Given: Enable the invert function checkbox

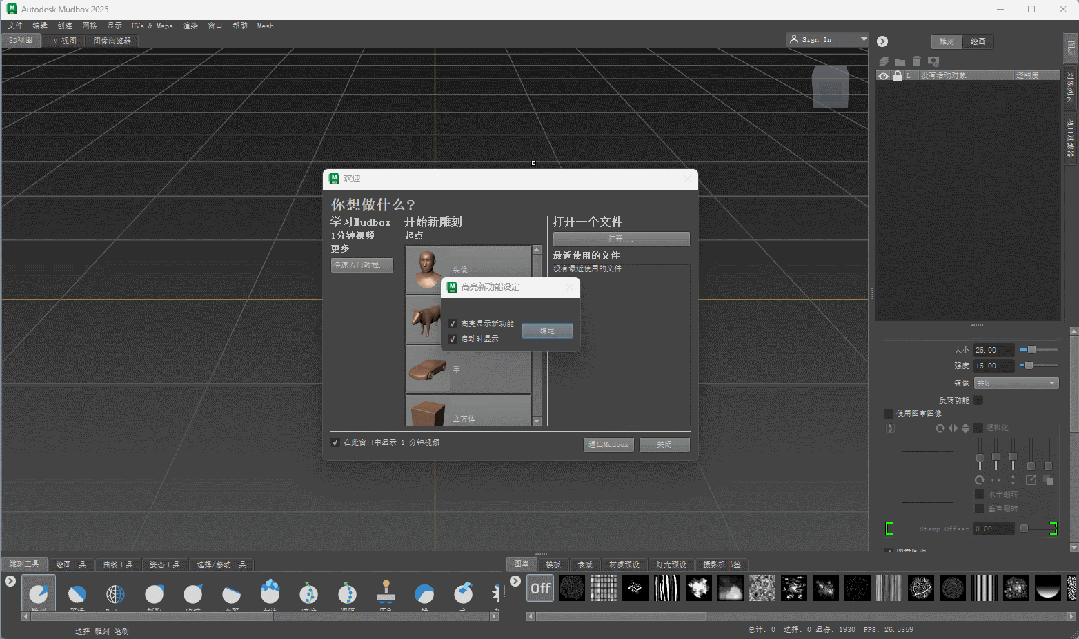Looking at the screenshot, I should pos(979,400).
